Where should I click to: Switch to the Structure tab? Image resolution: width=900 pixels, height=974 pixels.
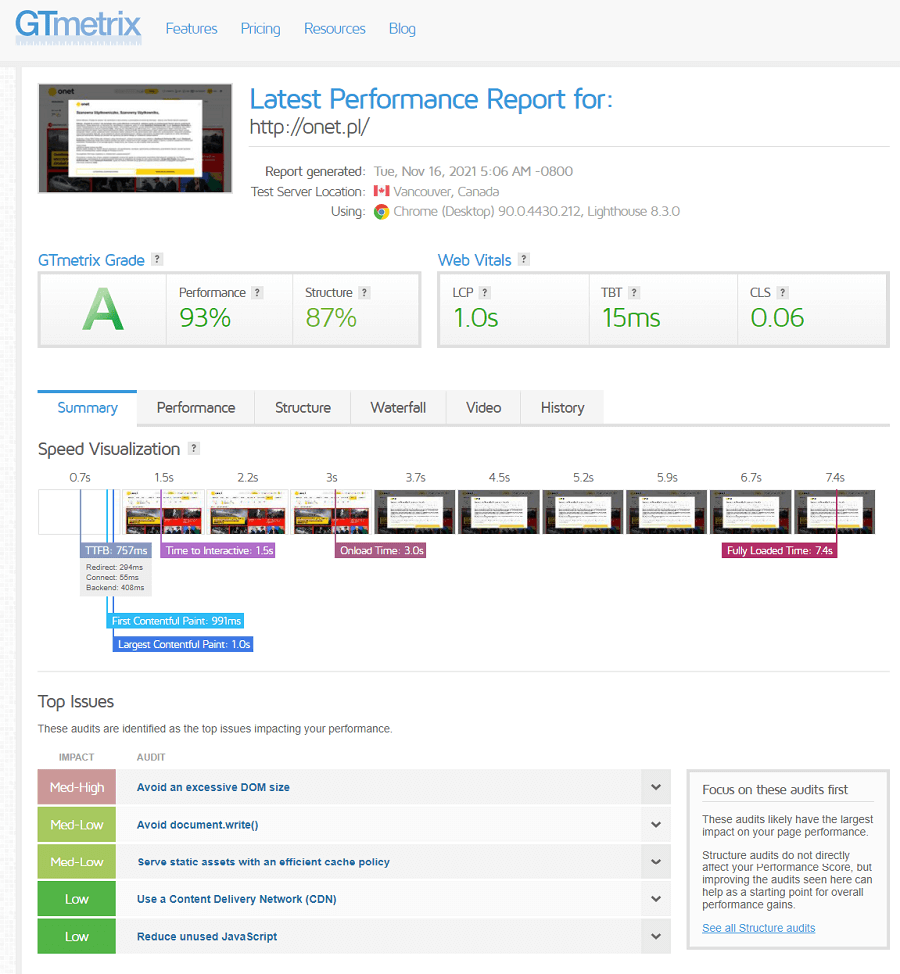(302, 407)
